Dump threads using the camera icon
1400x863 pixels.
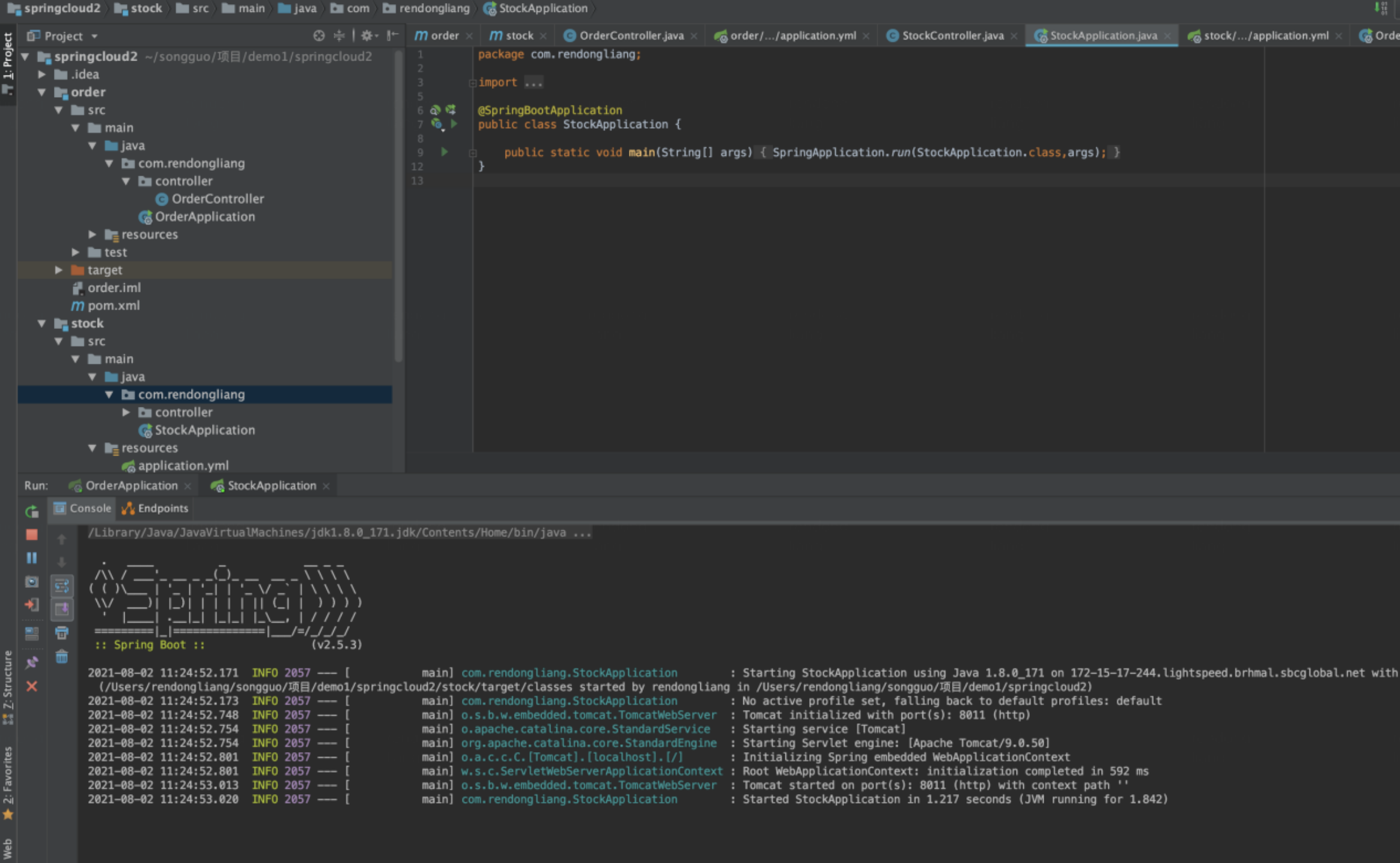pyautogui.click(x=32, y=581)
